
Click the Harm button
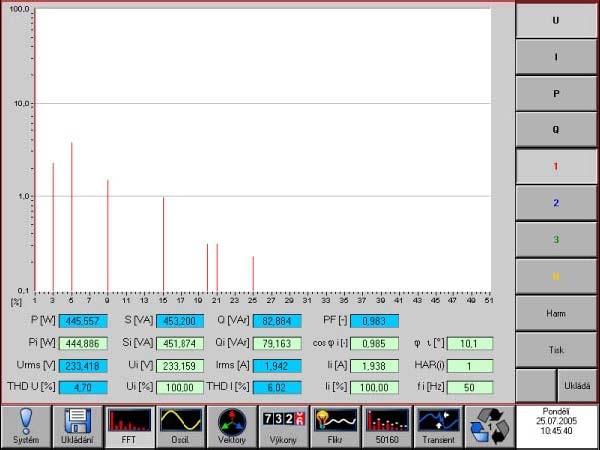[556, 313]
